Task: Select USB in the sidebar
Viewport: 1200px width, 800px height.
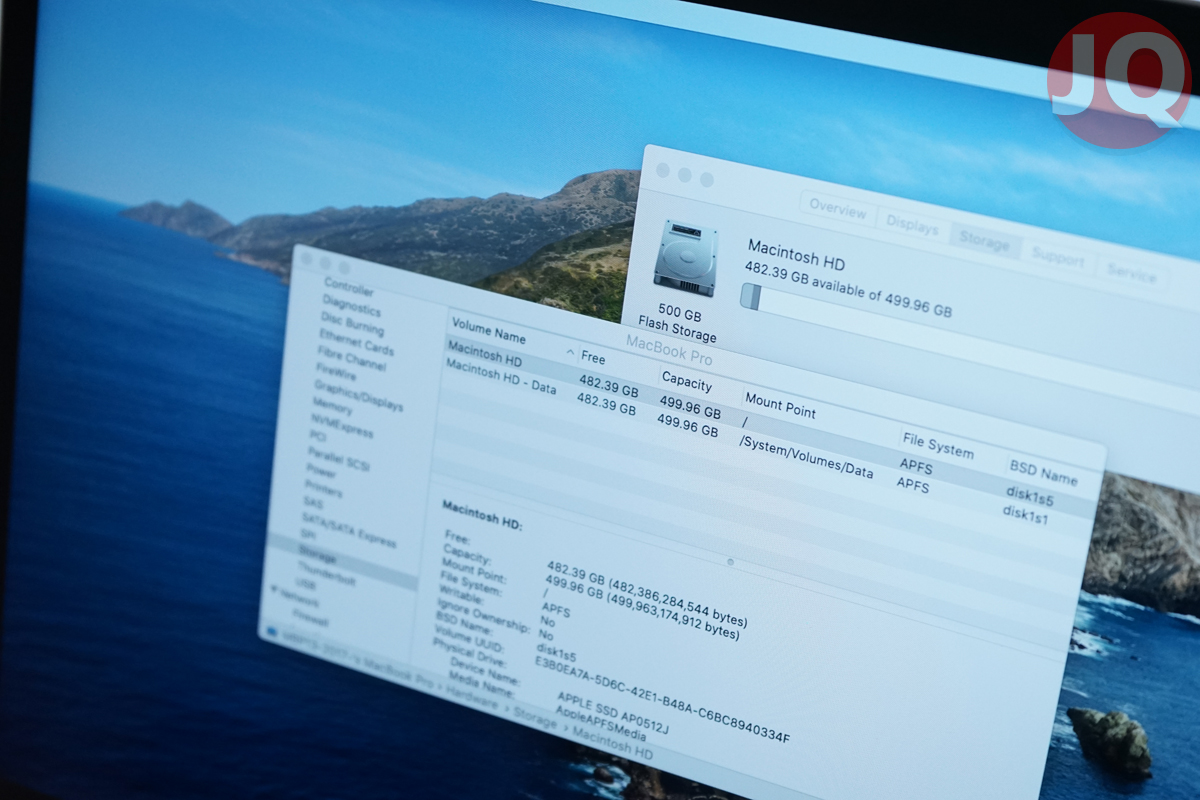Action: pyautogui.click(x=305, y=583)
